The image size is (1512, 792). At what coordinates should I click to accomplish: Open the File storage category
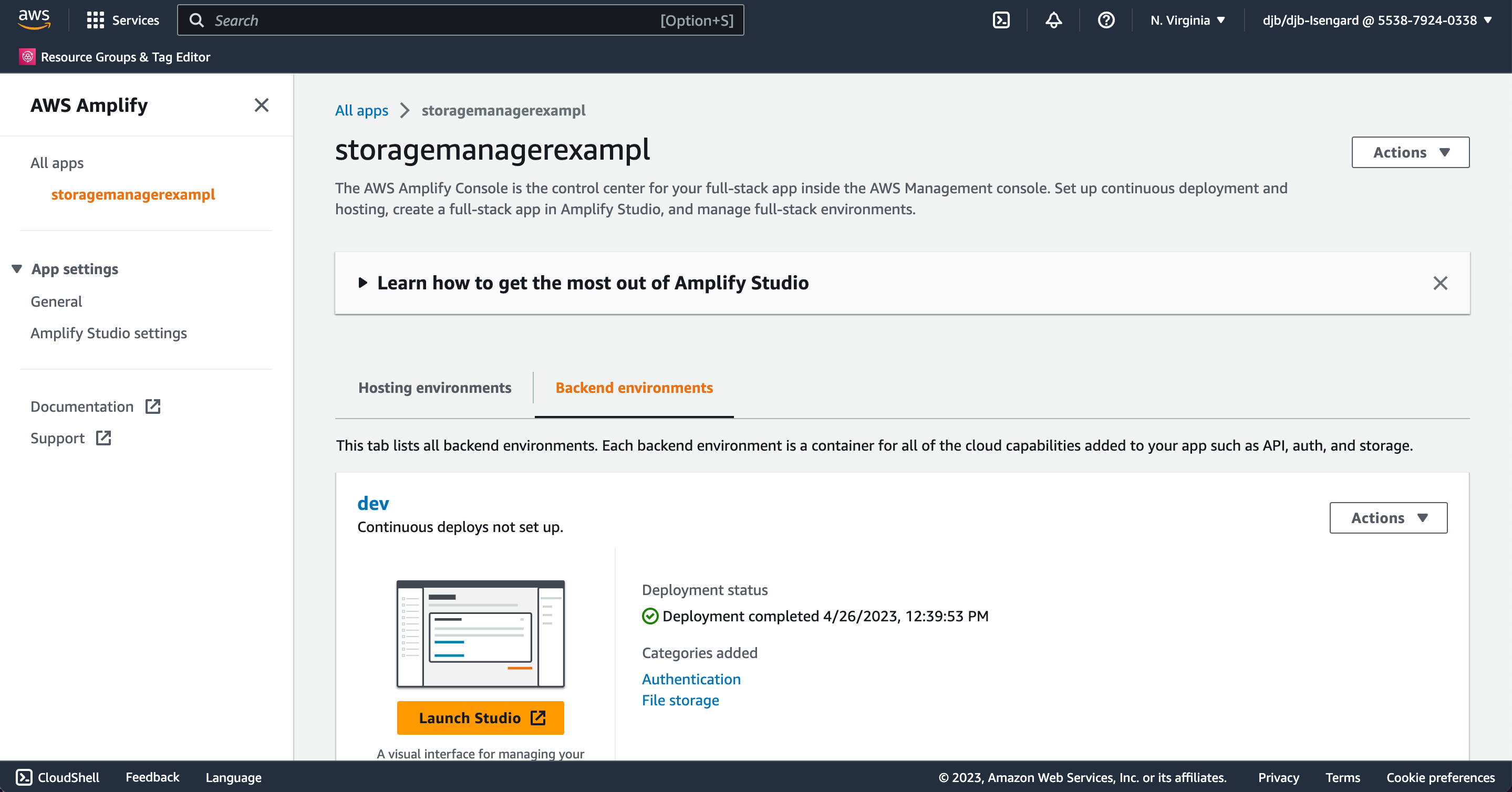(x=680, y=700)
